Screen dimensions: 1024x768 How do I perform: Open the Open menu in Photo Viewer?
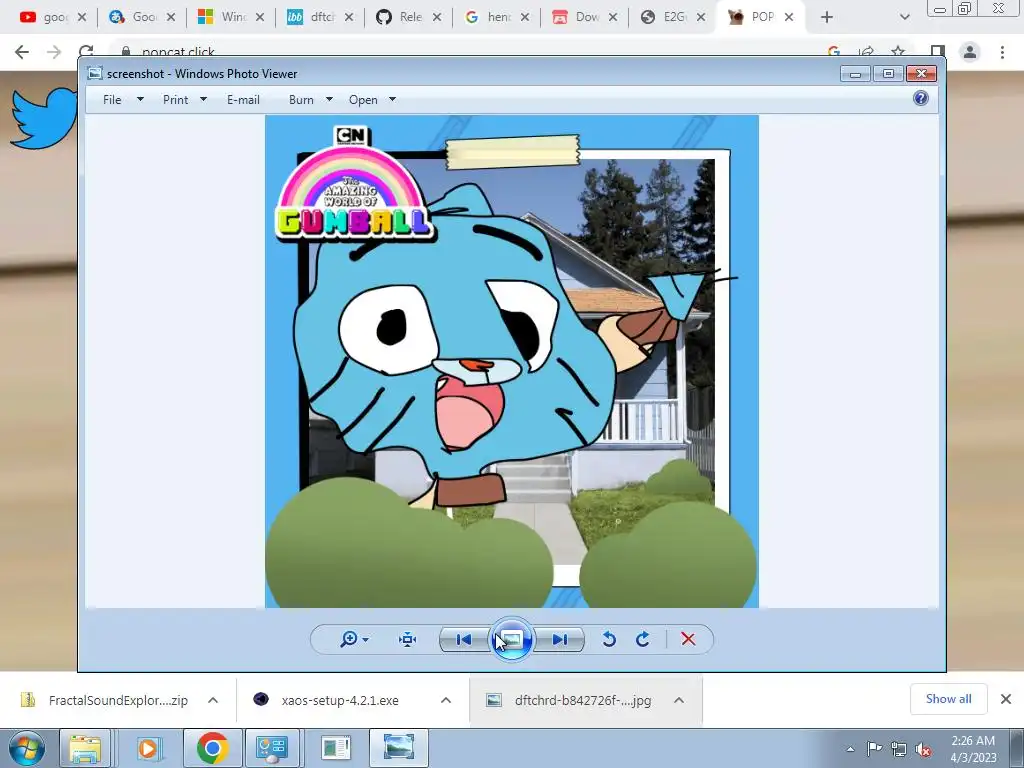pyautogui.click(x=363, y=99)
